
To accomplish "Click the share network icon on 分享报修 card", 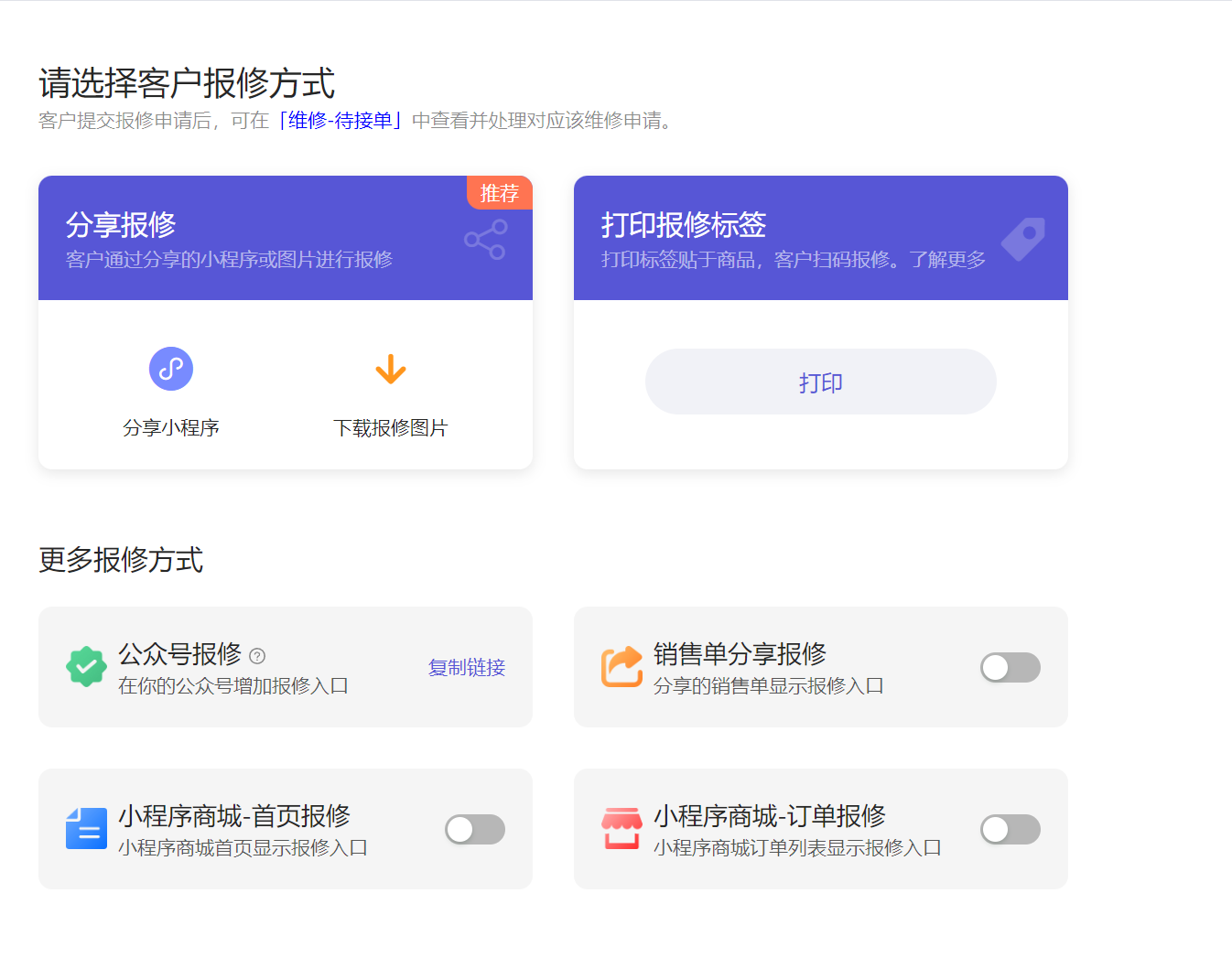I will point(486,240).
